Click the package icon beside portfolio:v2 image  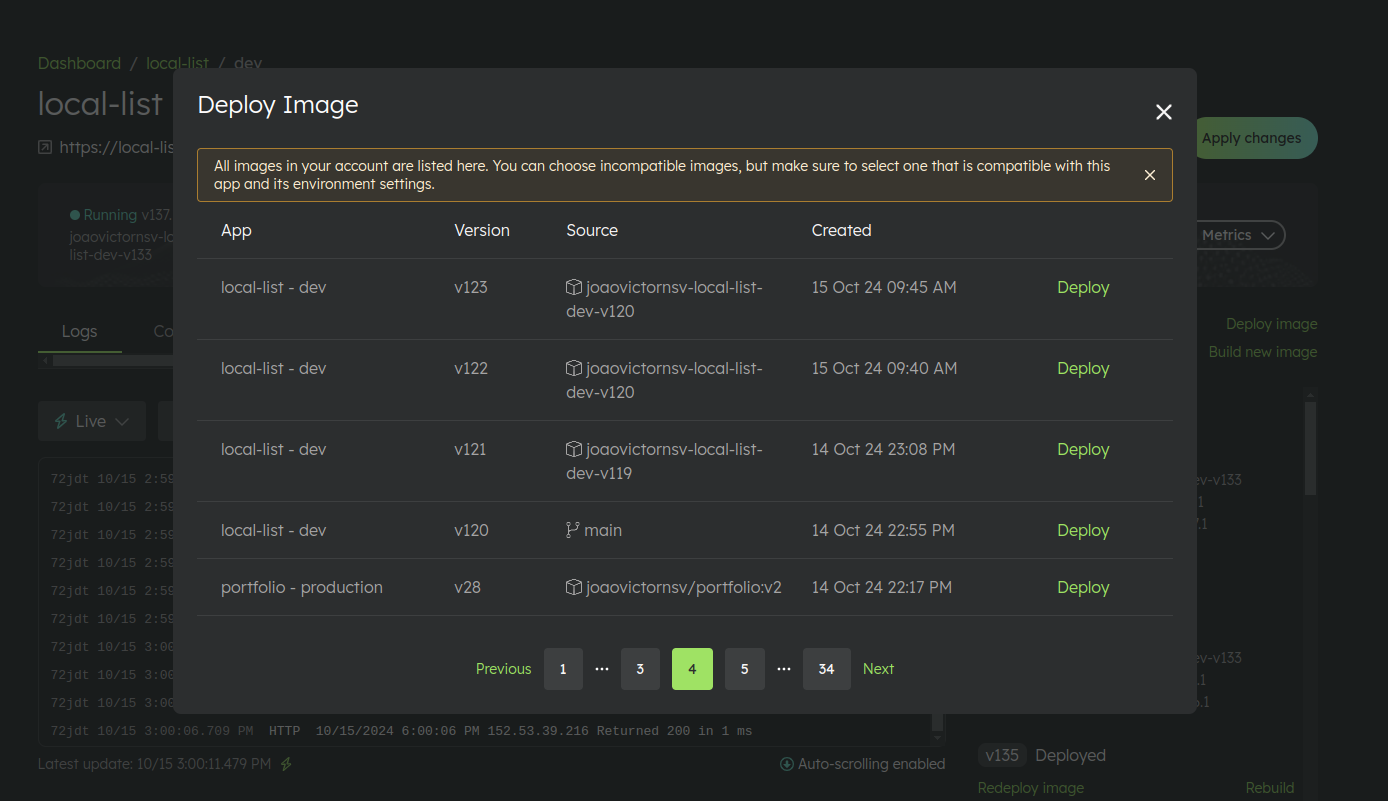[573, 587]
